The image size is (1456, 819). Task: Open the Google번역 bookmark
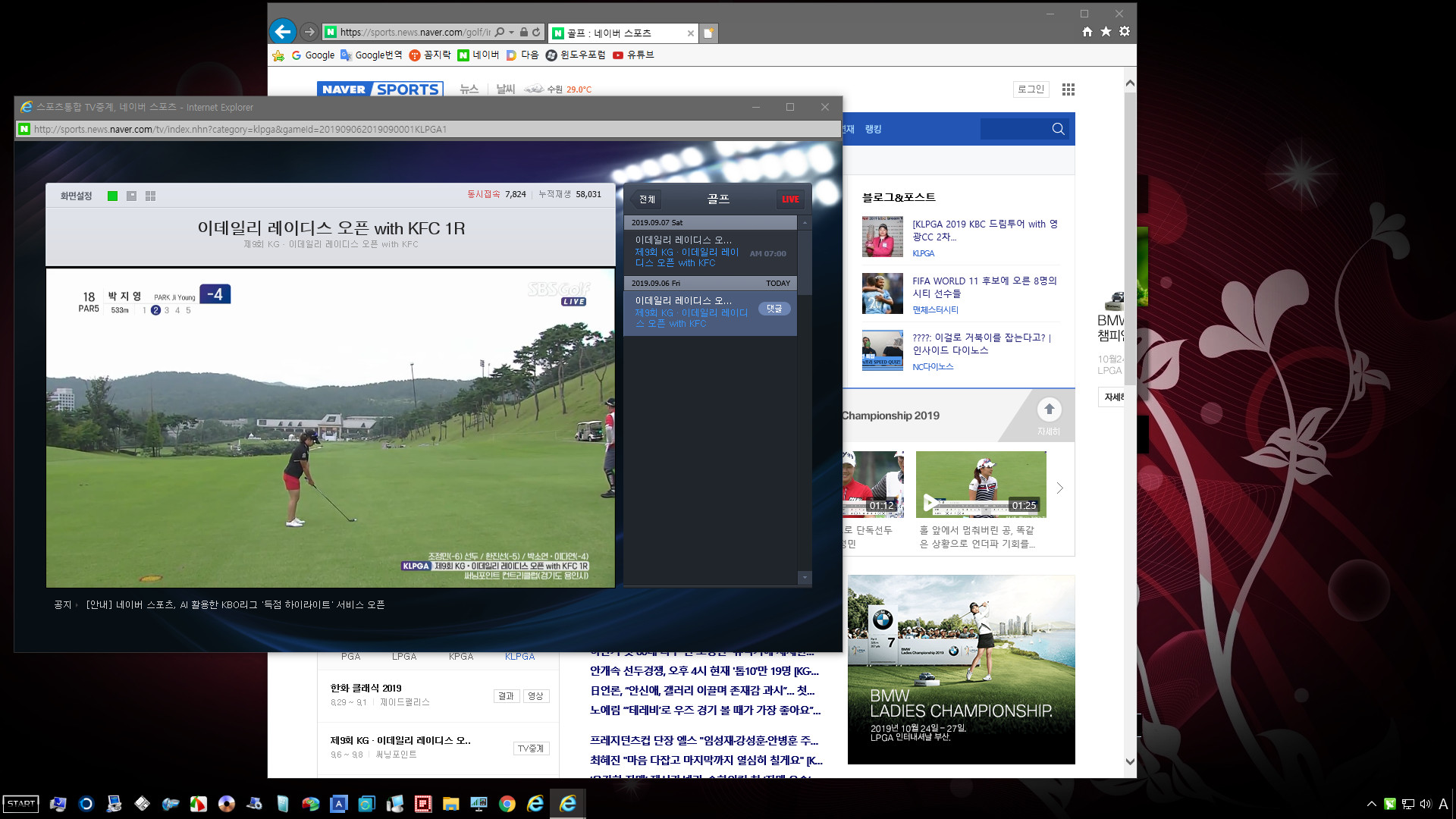tap(372, 55)
